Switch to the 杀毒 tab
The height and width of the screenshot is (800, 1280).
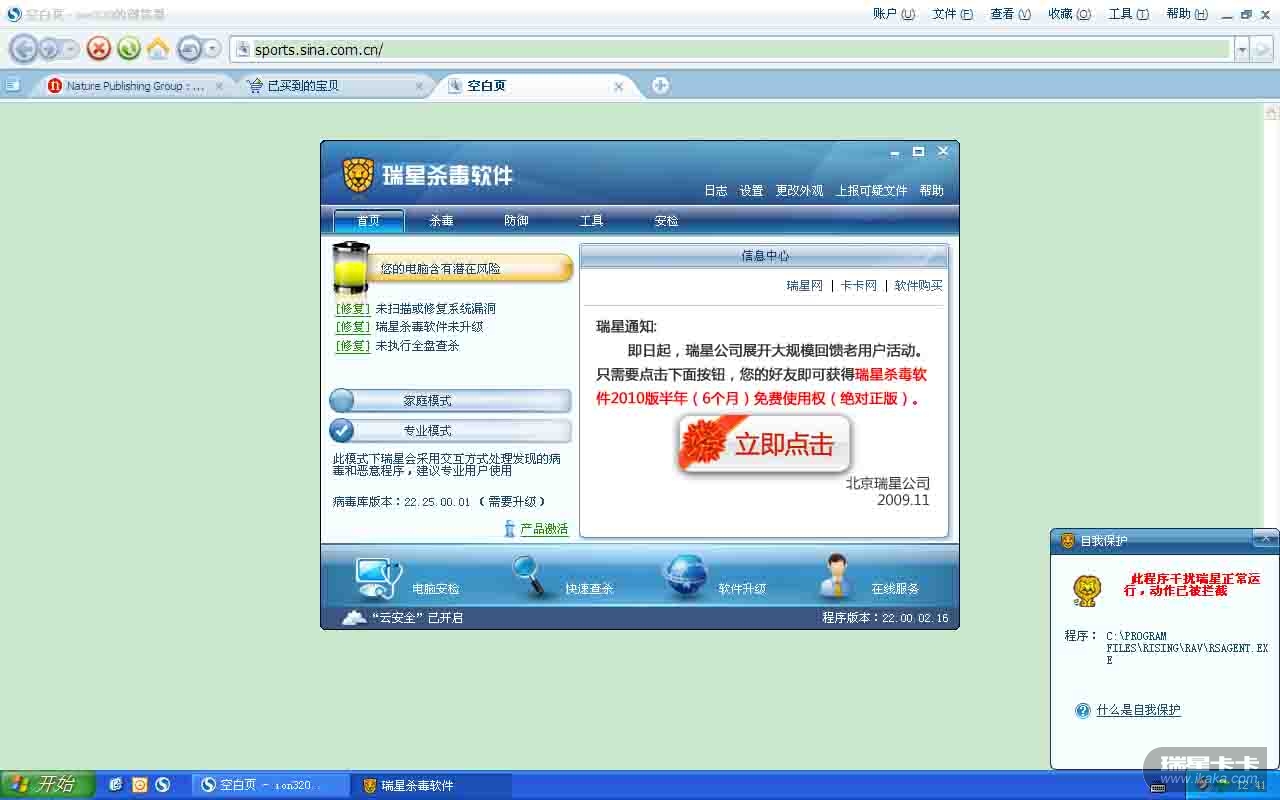(x=442, y=221)
